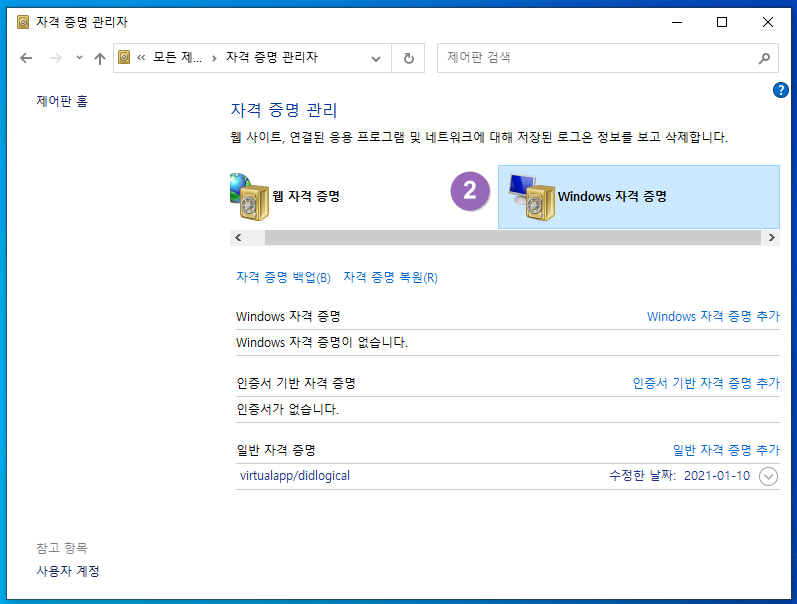Click '인증서 기반 자격 증명 추가' link
797x604 pixels.
pos(706,383)
